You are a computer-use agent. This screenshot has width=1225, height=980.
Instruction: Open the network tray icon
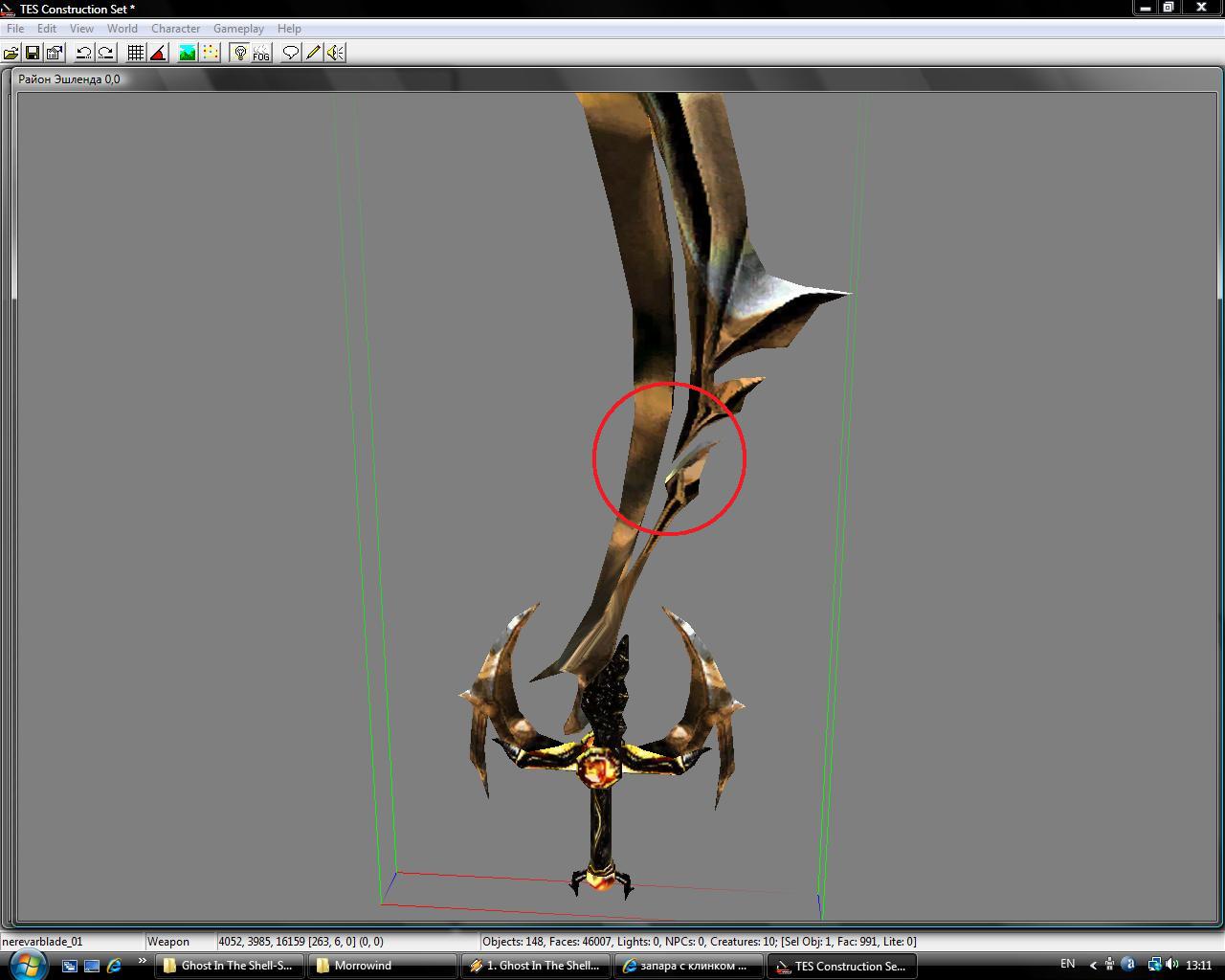point(1154,965)
